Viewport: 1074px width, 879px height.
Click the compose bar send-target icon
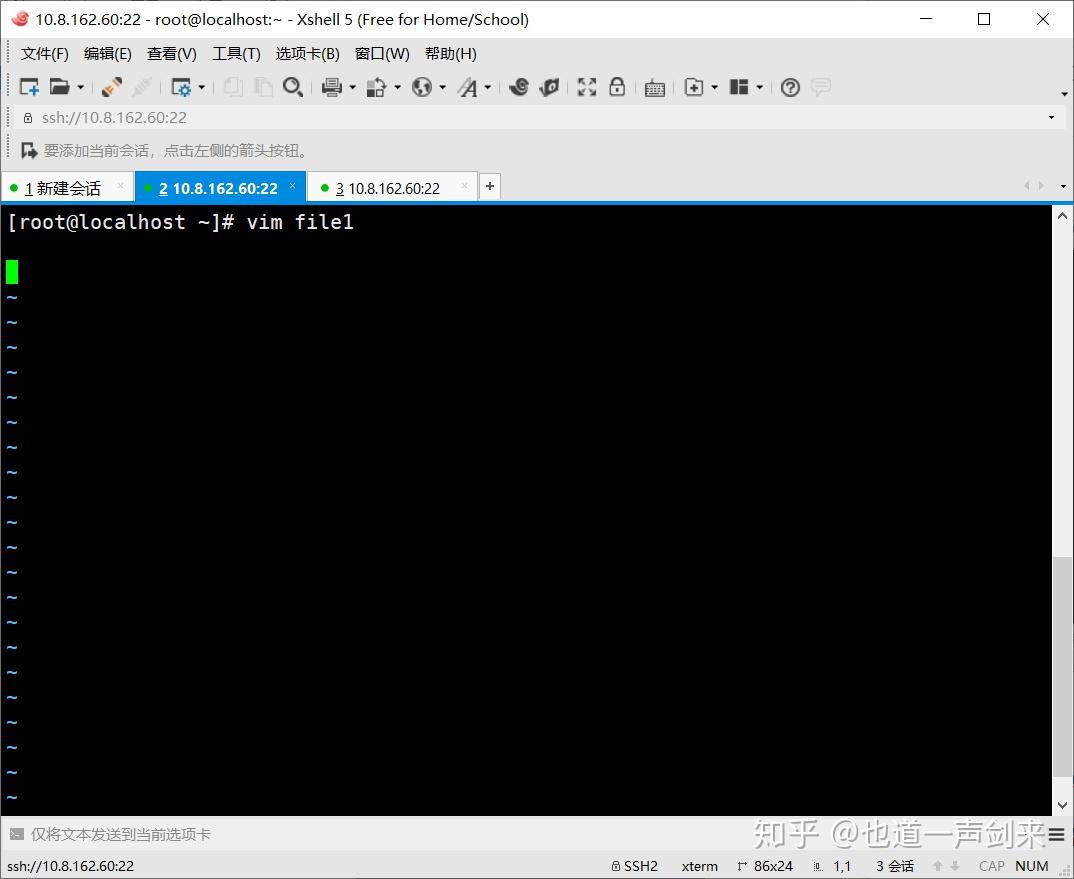[16, 834]
